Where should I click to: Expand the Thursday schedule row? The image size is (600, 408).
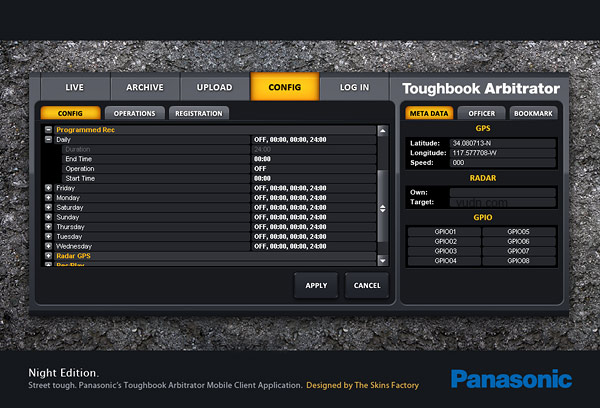point(48,227)
